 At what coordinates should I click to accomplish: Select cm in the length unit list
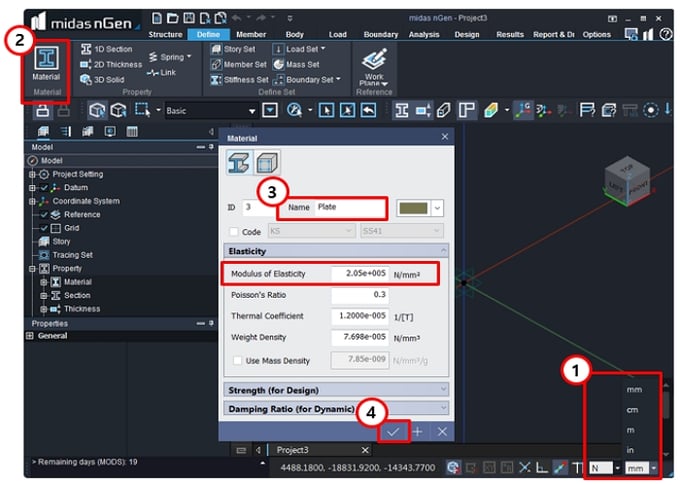[632, 410]
